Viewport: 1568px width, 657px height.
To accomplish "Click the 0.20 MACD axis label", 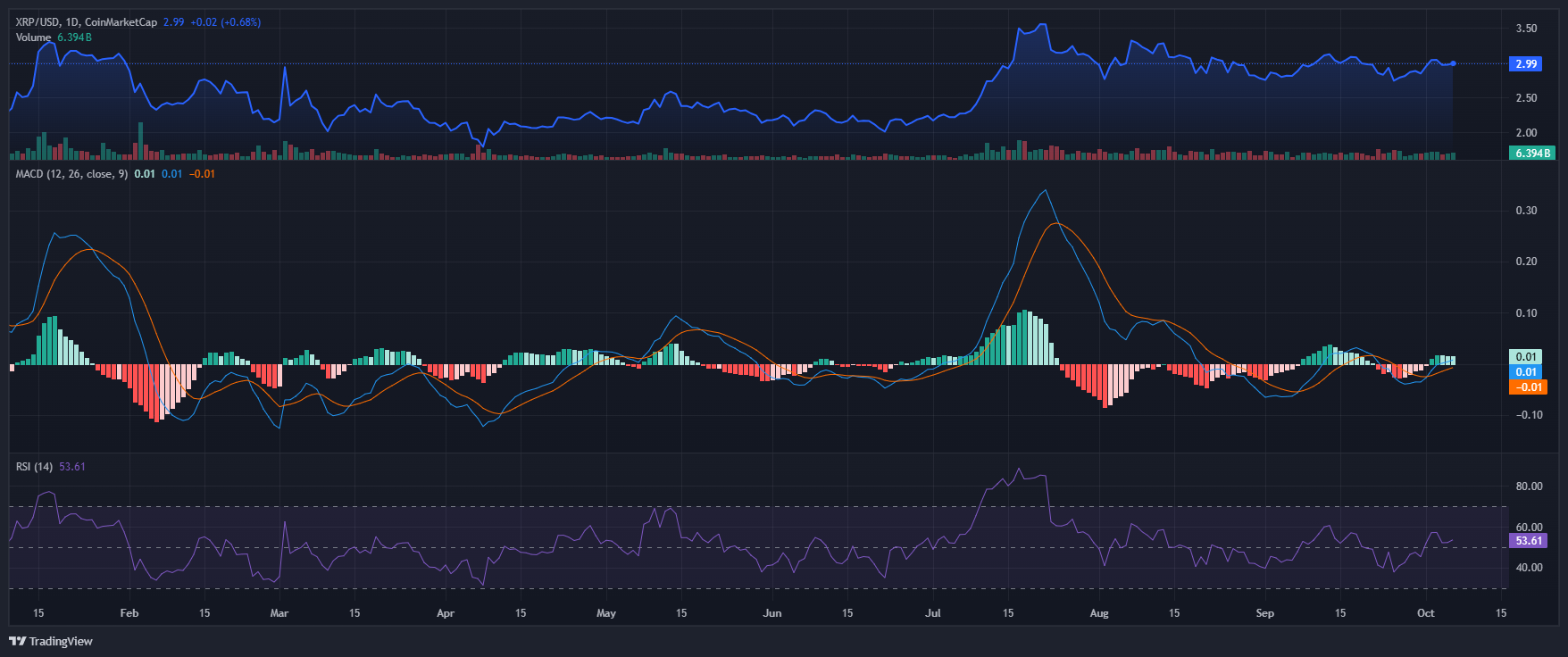I will click(x=1527, y=262).
